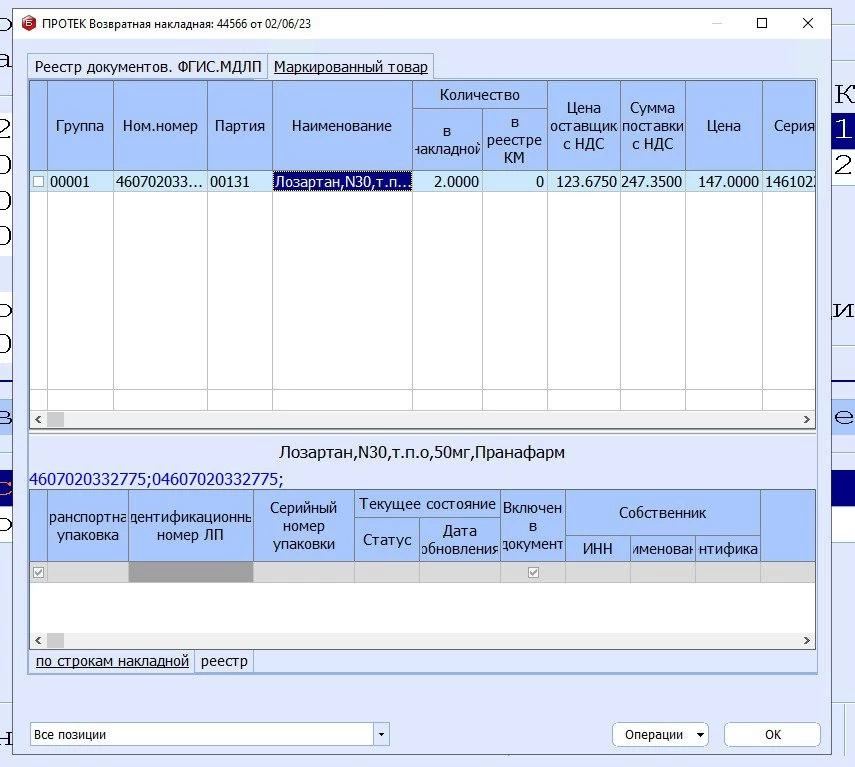The height and width of the screenshot is (767, 855).
Task: Click the ИНН column header
Action: (598, 548)
